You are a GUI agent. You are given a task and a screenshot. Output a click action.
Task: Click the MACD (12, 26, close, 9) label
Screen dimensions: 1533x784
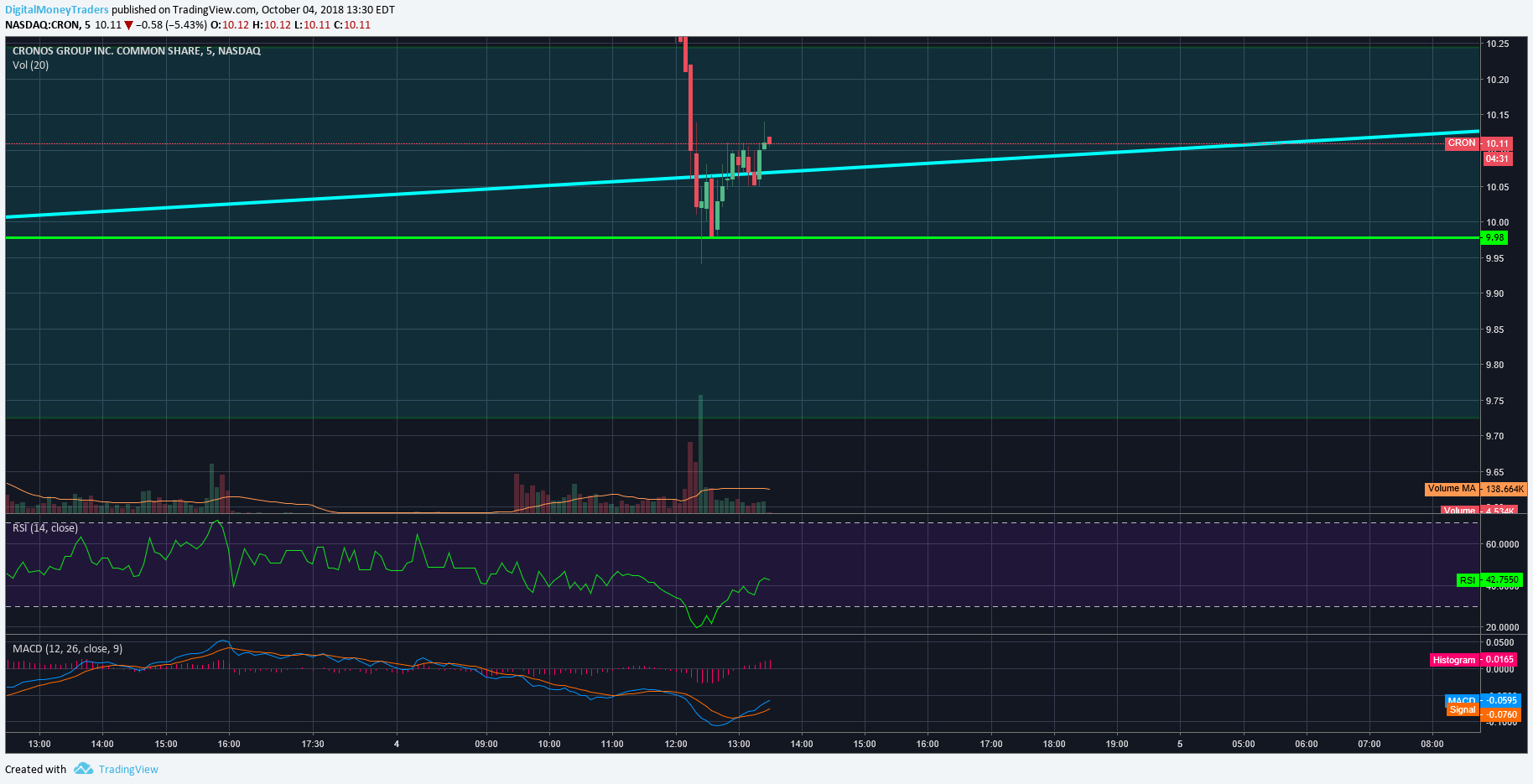click(67, 649)
